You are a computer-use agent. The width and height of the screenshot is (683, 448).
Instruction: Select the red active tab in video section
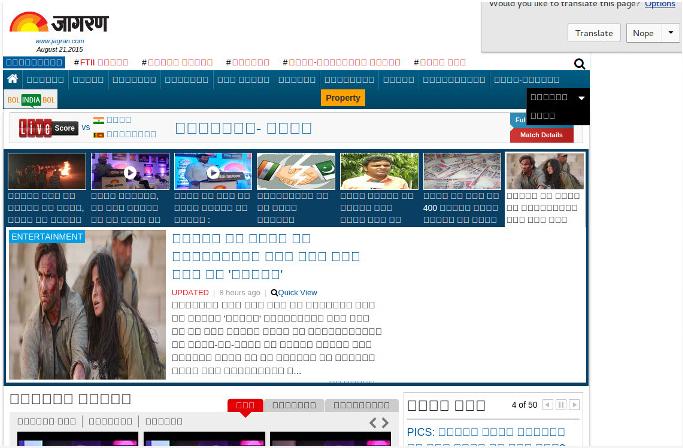pos(245,405)
